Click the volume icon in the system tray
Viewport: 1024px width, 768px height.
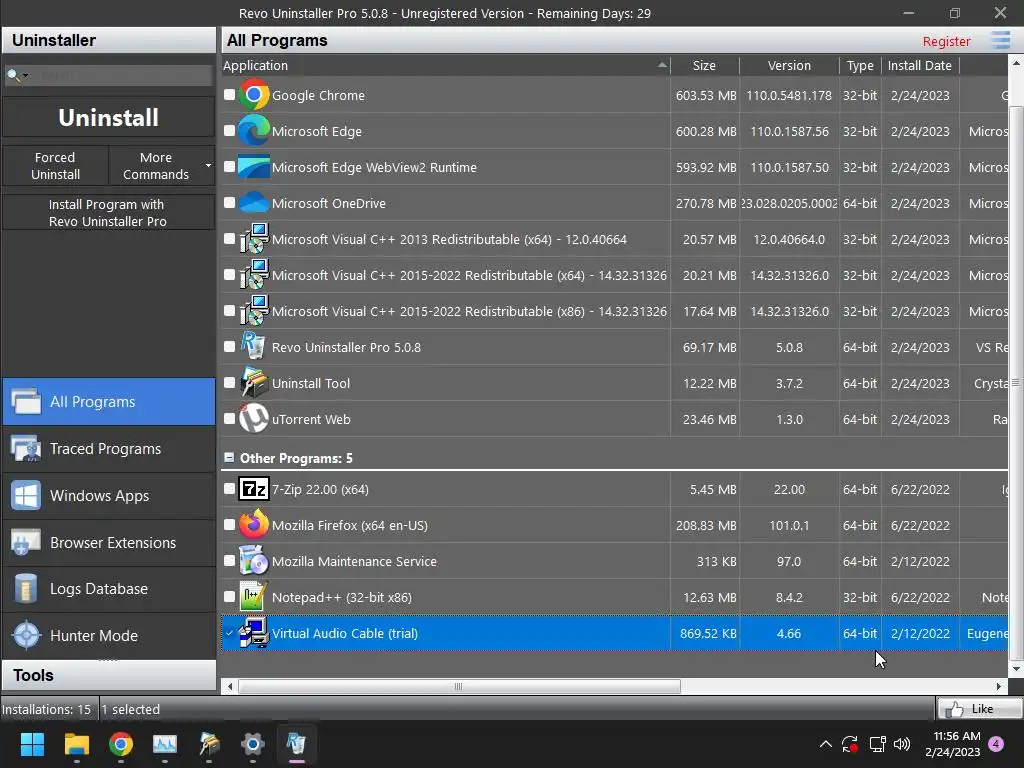click(902, 744)
